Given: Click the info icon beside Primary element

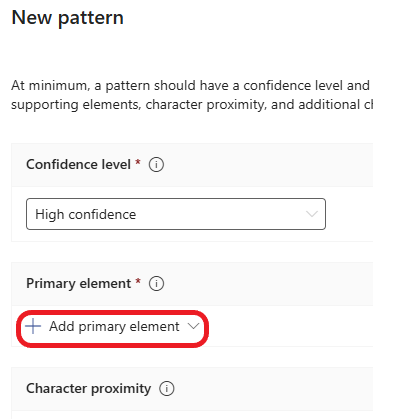Looking at the screenshot, I should tap(156, 284).
